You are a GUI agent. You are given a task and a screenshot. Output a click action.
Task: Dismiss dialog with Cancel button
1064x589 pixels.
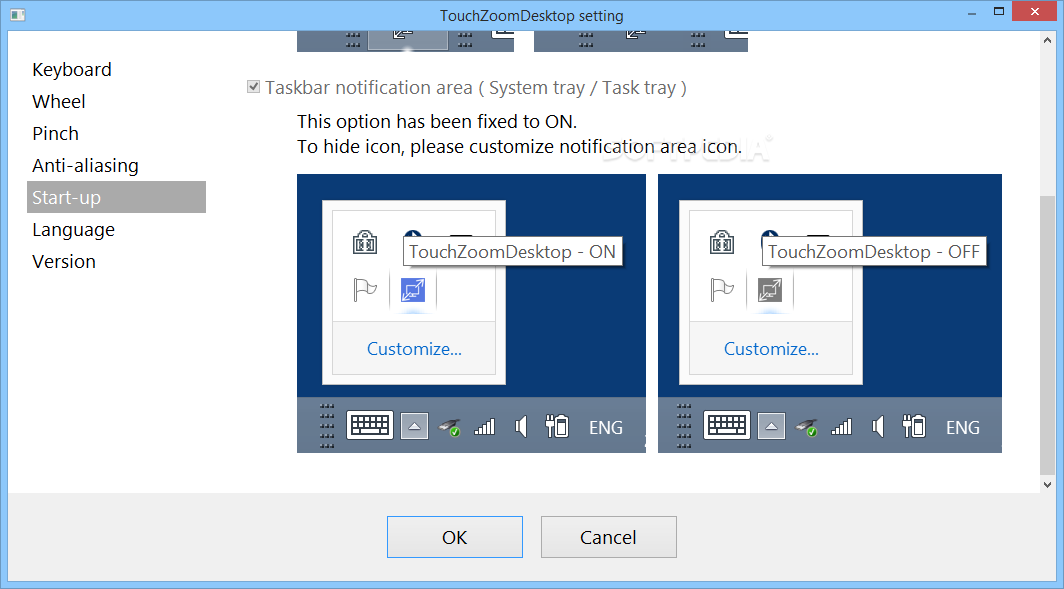pyautogui.click(x=609, y=537)
